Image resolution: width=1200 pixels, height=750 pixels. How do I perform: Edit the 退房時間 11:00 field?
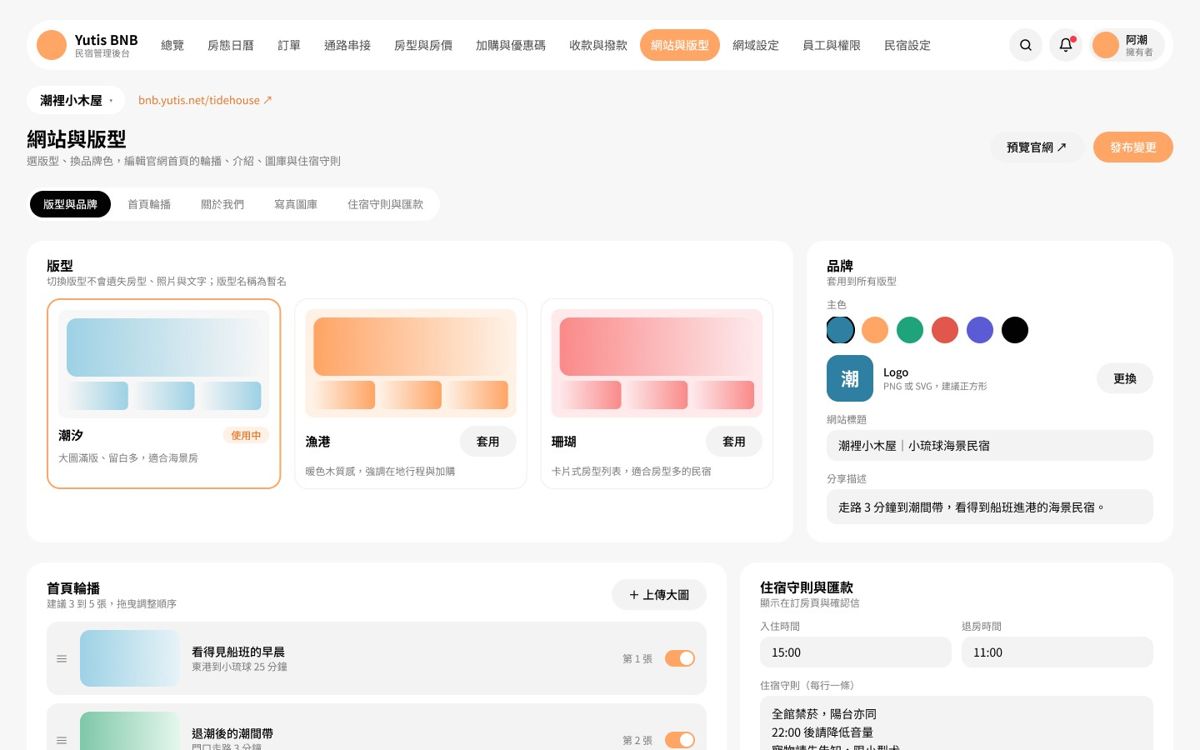(1057, 652)
